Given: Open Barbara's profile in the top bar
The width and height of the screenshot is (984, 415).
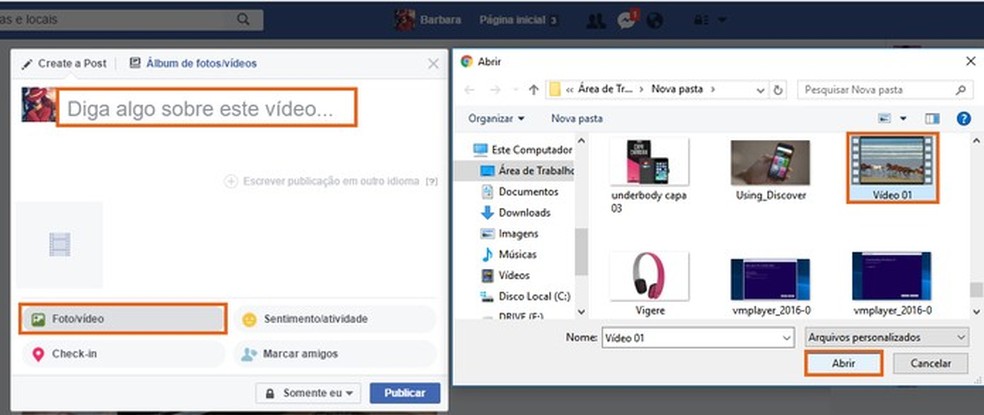Looking at the screenshot, I should click(427, 19).
